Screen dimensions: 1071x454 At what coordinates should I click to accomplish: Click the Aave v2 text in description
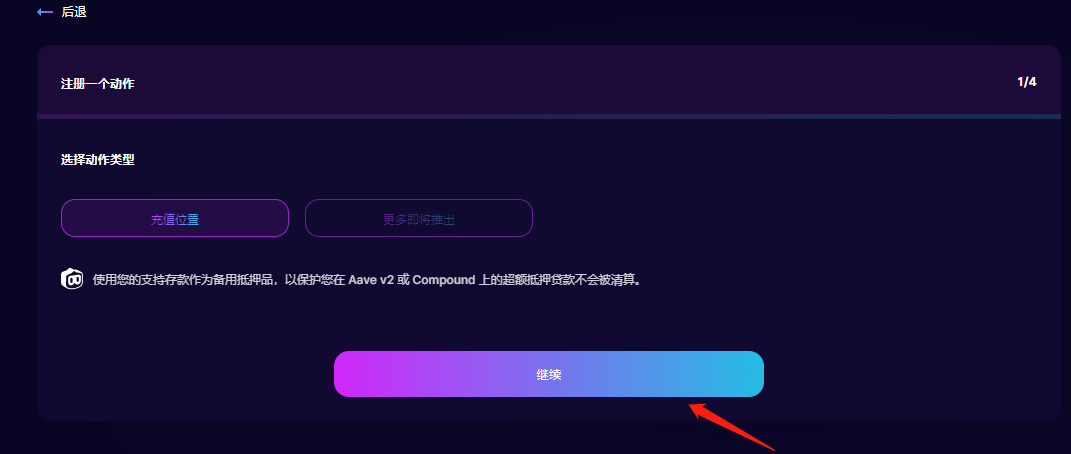(x=372, y=280)
